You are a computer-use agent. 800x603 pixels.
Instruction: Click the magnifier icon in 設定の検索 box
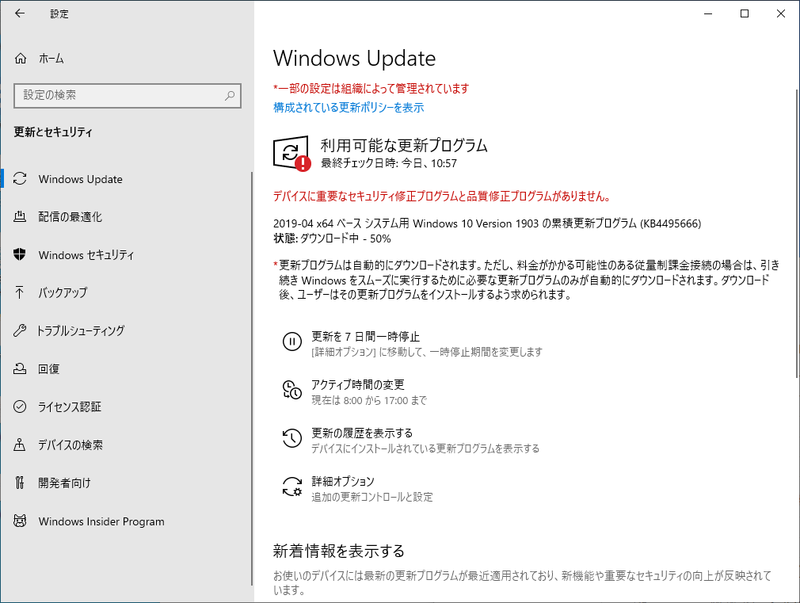[230, 95]
